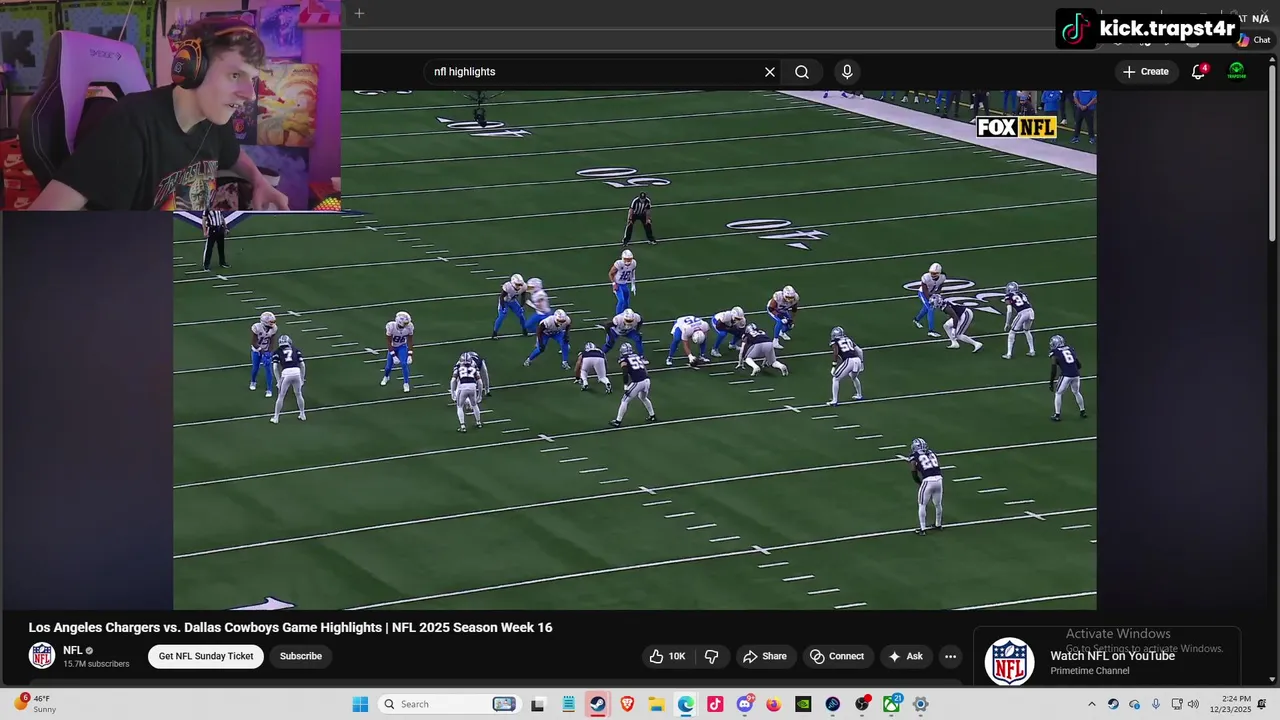This screenshot has width=1280, height=720.
Task: Launch Brave browser from taskbar
Action: point(627,704)
